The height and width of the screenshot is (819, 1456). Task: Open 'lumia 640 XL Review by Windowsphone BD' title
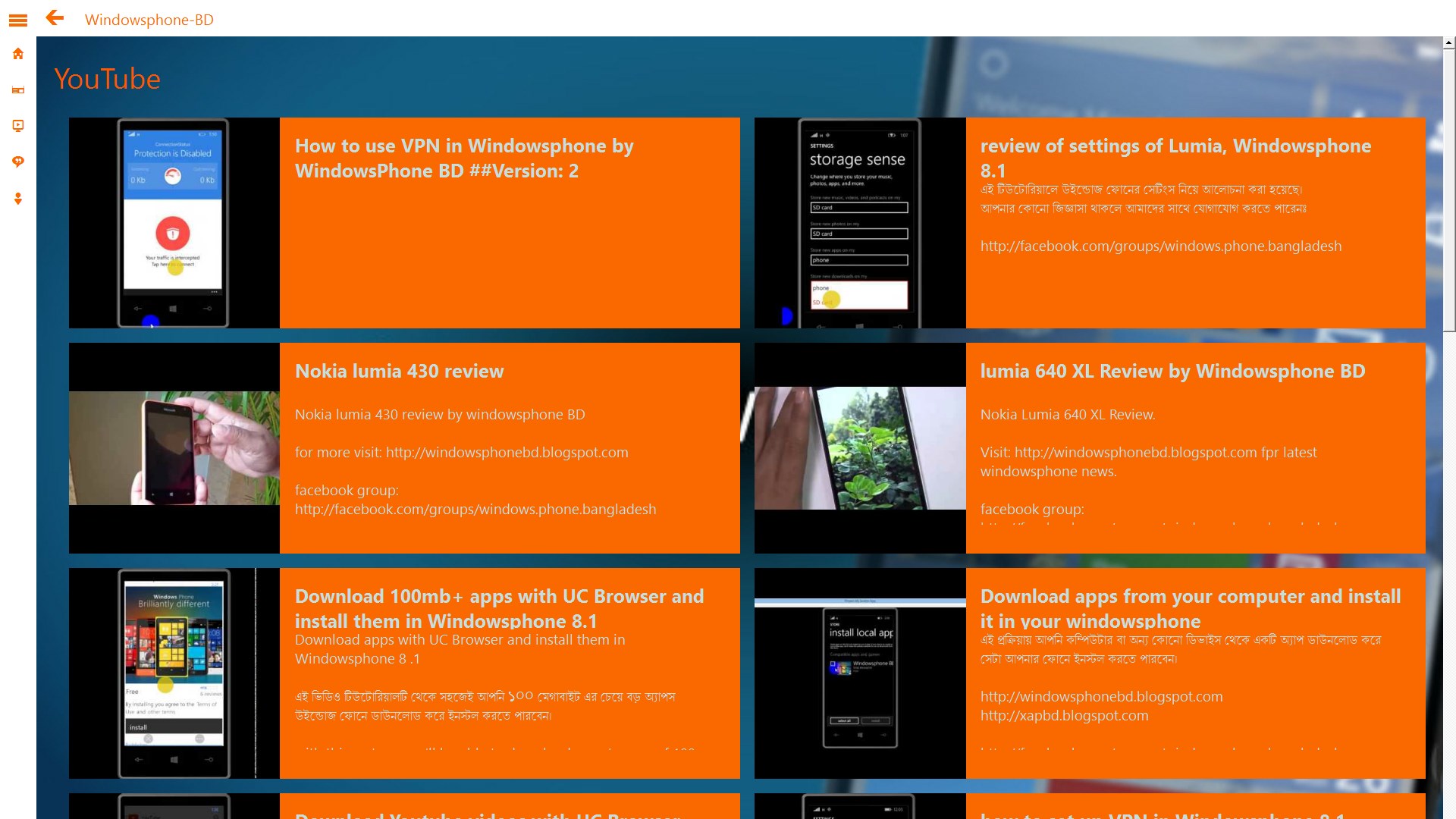(x=1172, y=371)
